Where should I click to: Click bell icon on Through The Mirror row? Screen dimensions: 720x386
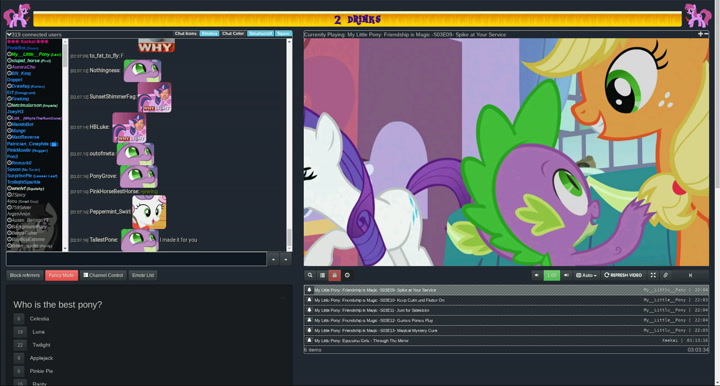[309, 341]
